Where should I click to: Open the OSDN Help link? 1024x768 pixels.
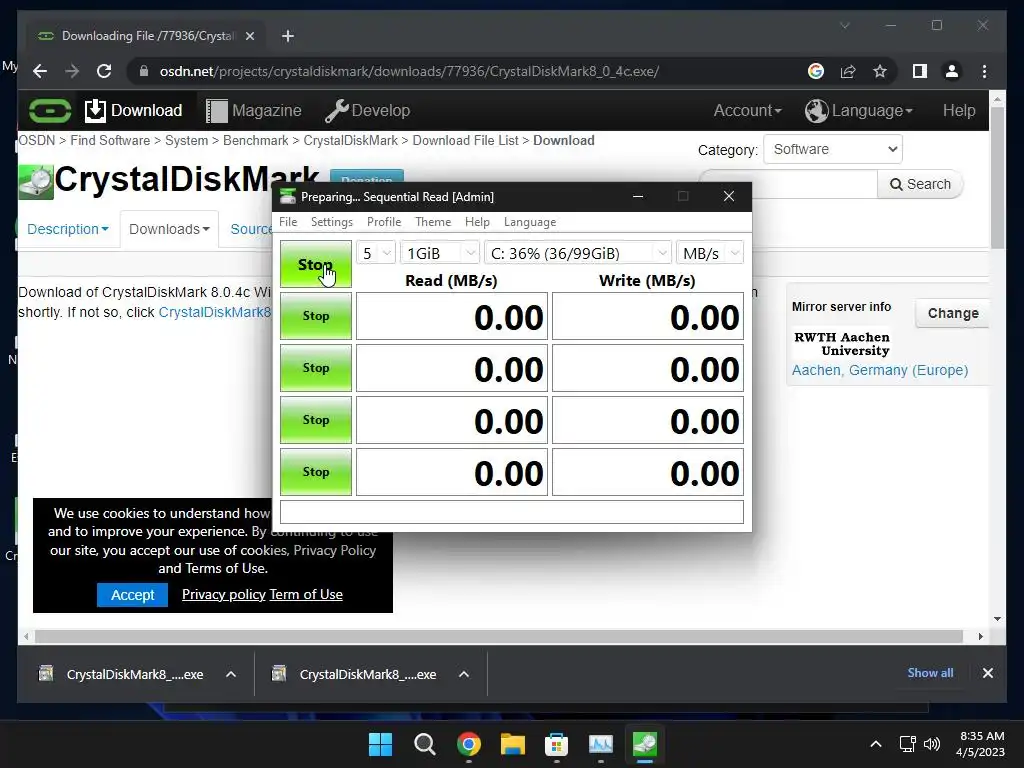point(959,110)
